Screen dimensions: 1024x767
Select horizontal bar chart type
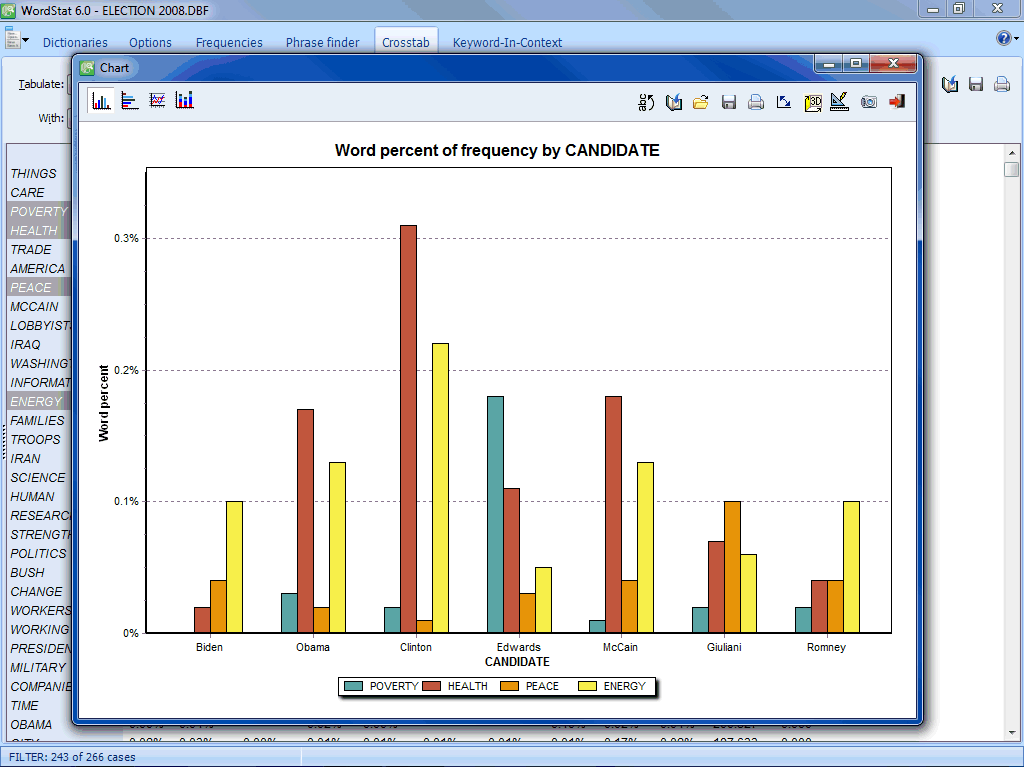pos(129,101)
